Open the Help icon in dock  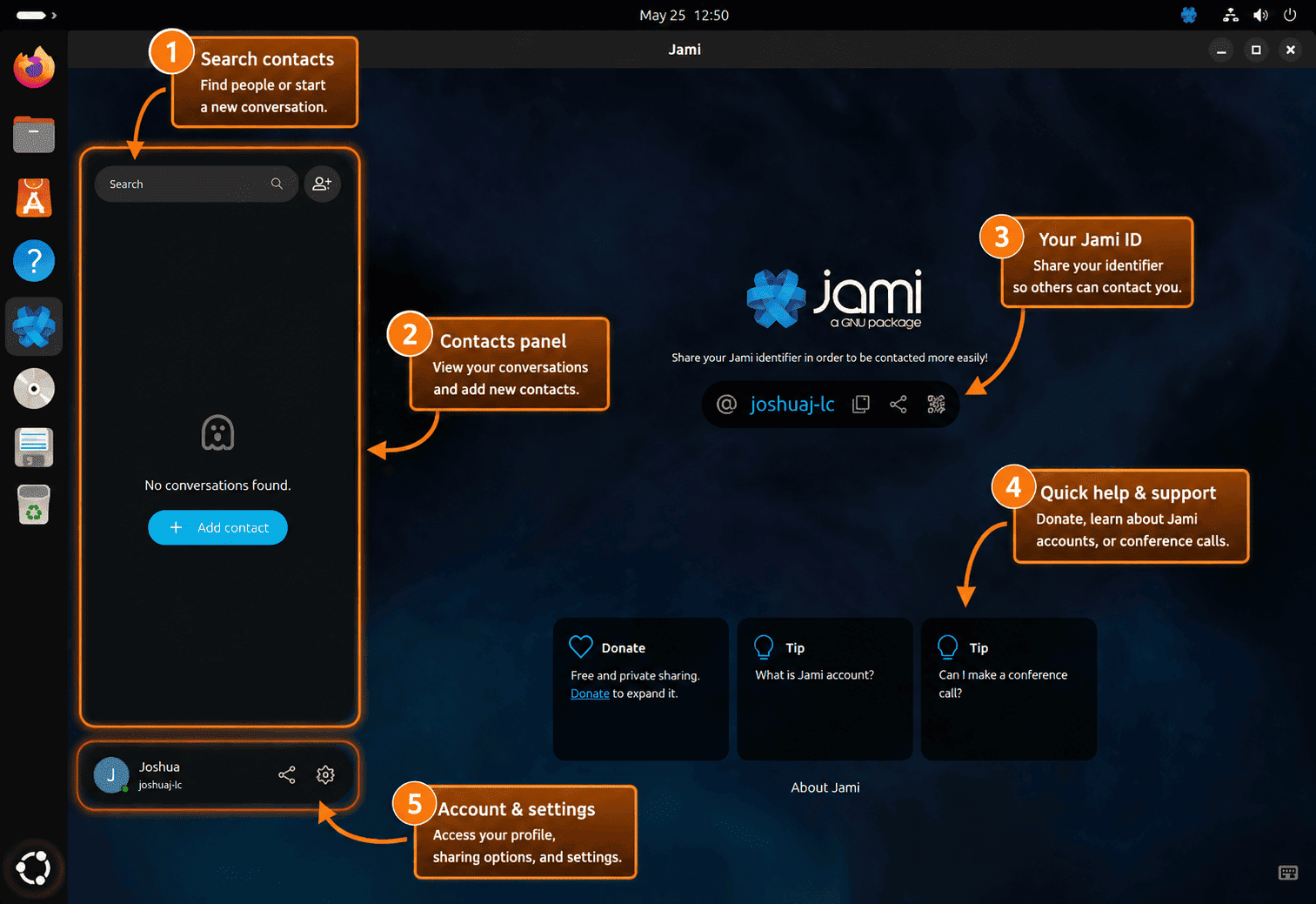pyautogui.click(x=34, y=261)
